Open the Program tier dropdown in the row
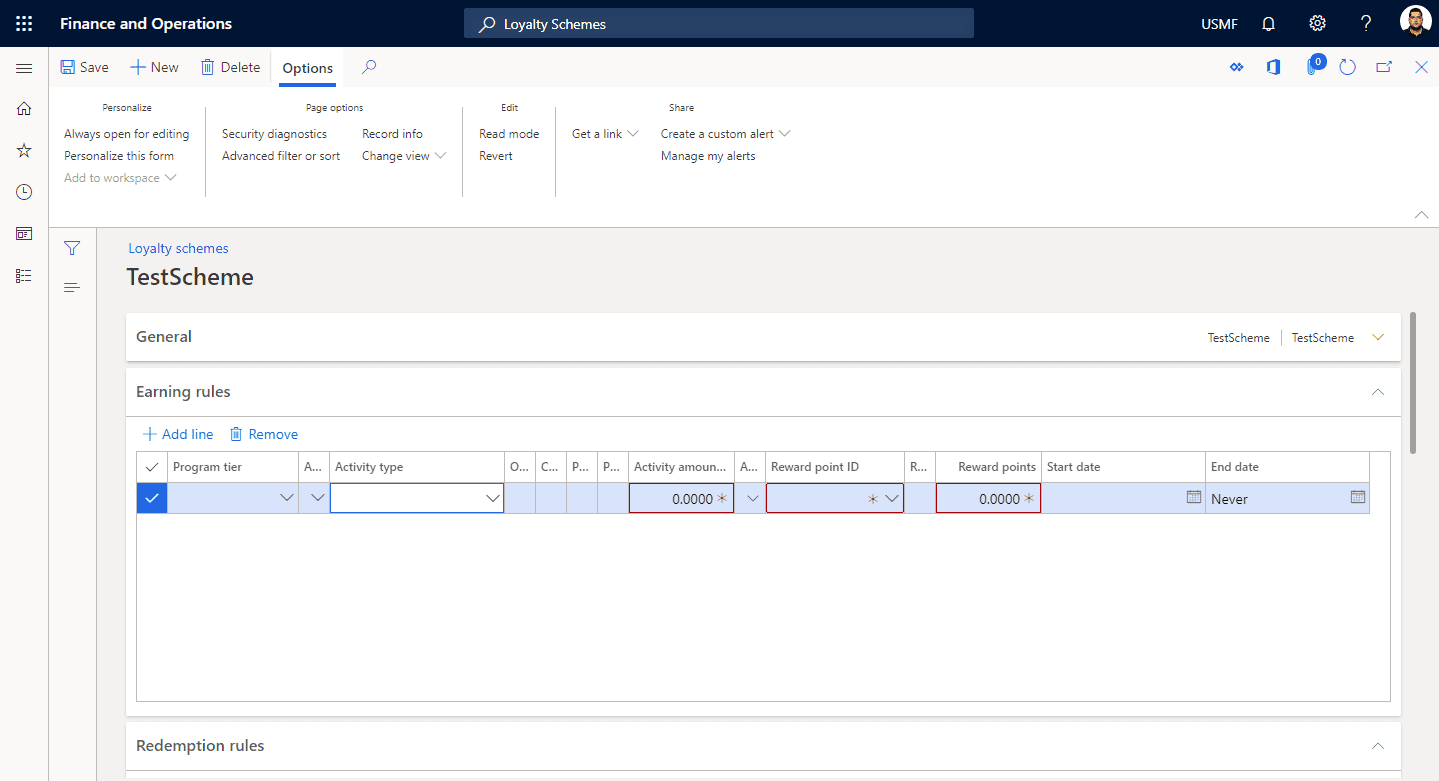Screen dimensions: 1439x781 [287, 498]
